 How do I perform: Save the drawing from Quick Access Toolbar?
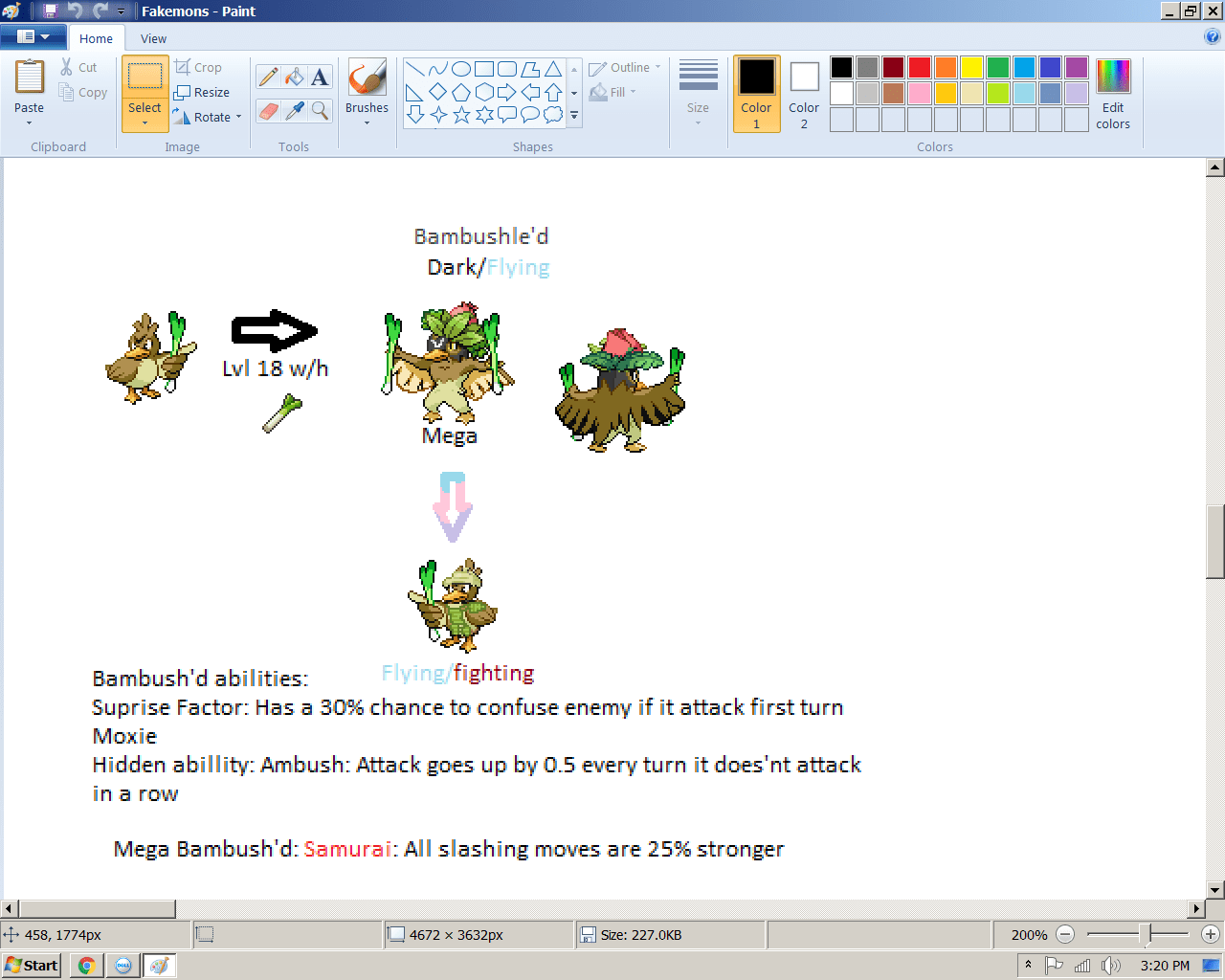coord(50,11)
